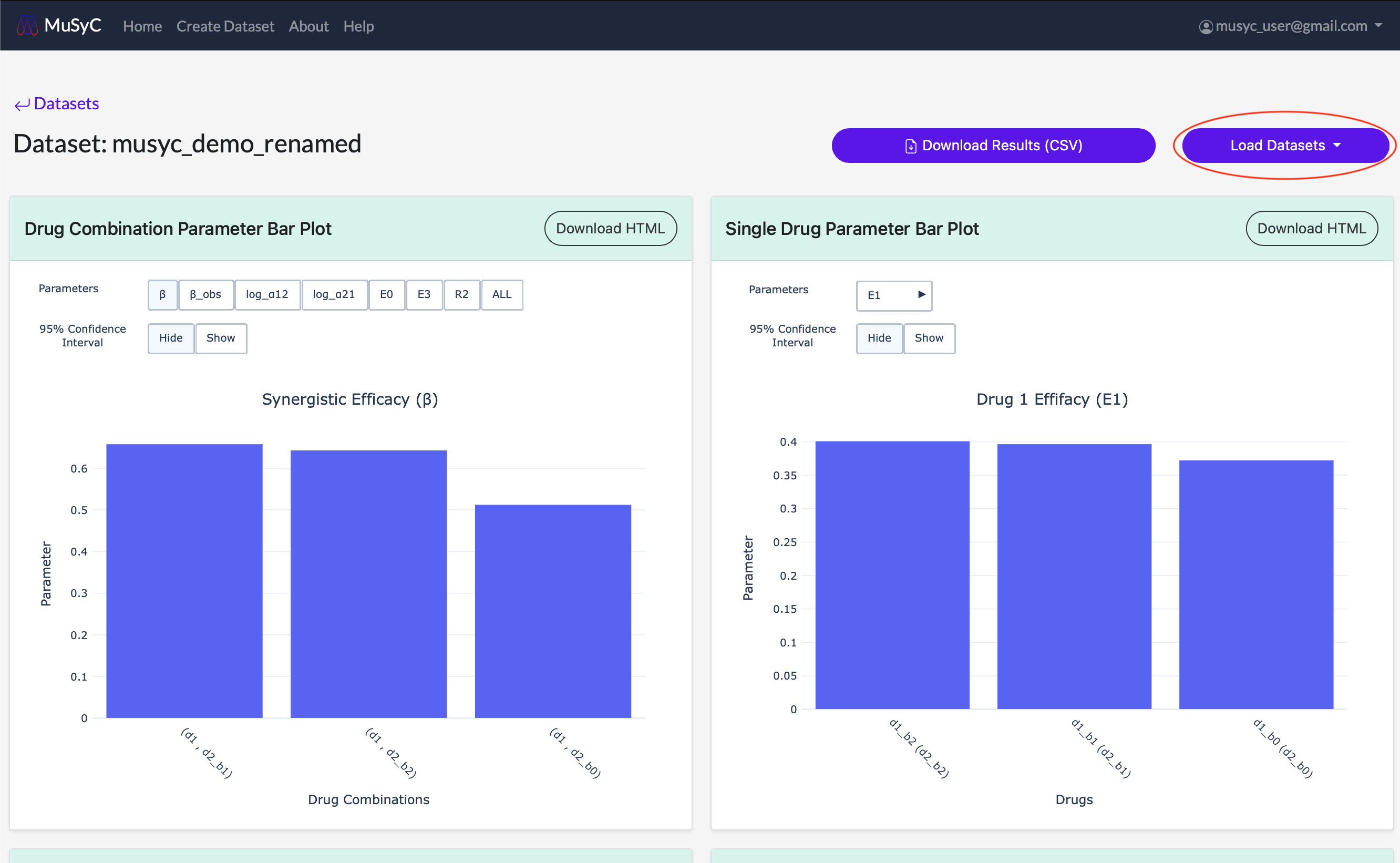Select the β parameter button
This screenshot has width=1400, height=863.
pos(163,294)
